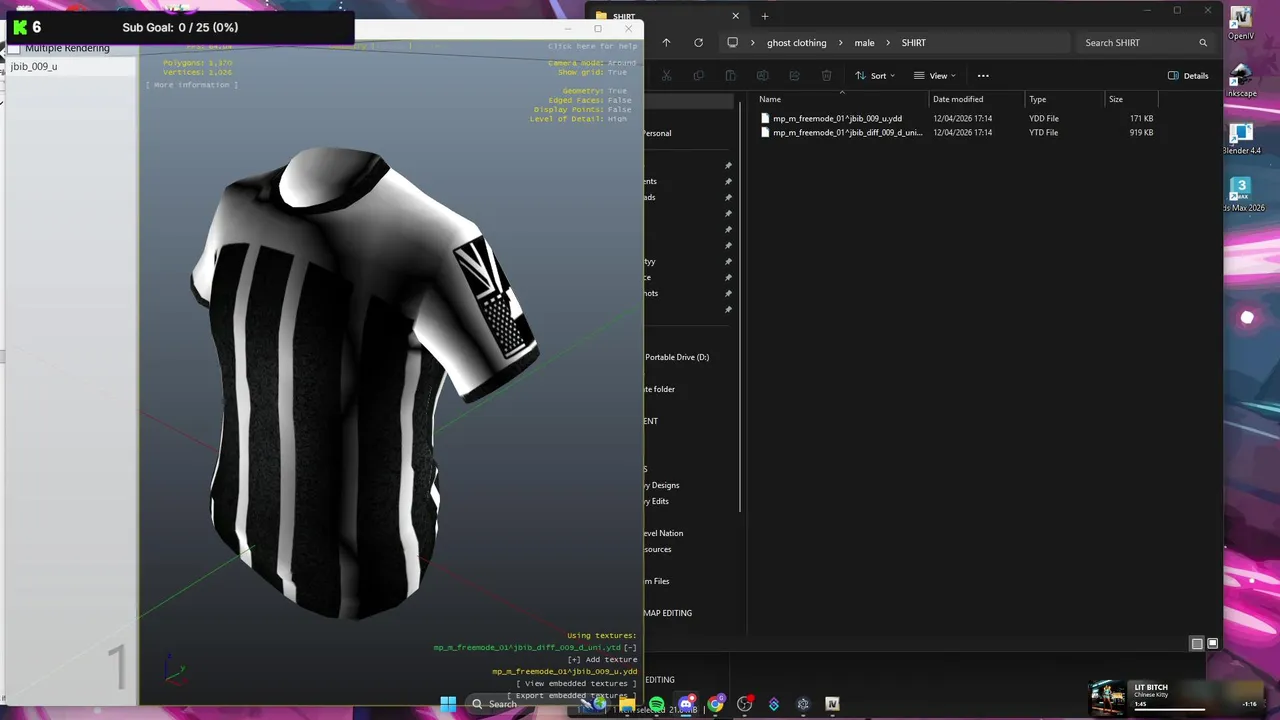Click 'YTD File' type cell
Image resolution: width=1280 pixels, height=720 pixels.
(1043, 132)
